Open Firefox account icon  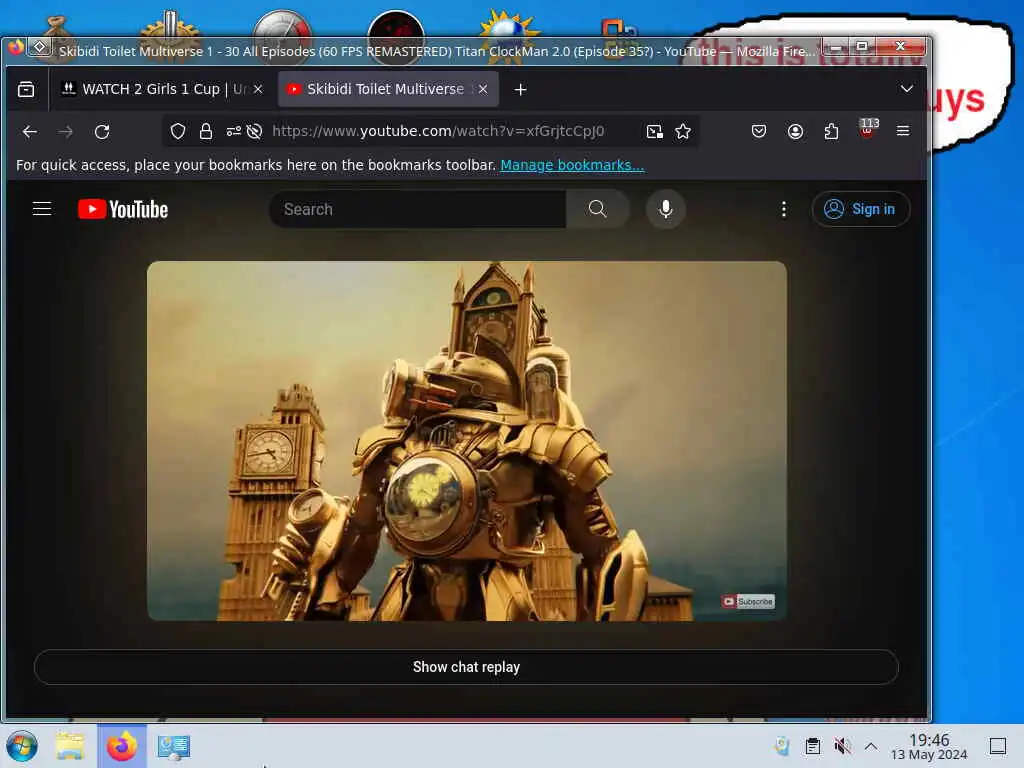coord(795,131)
